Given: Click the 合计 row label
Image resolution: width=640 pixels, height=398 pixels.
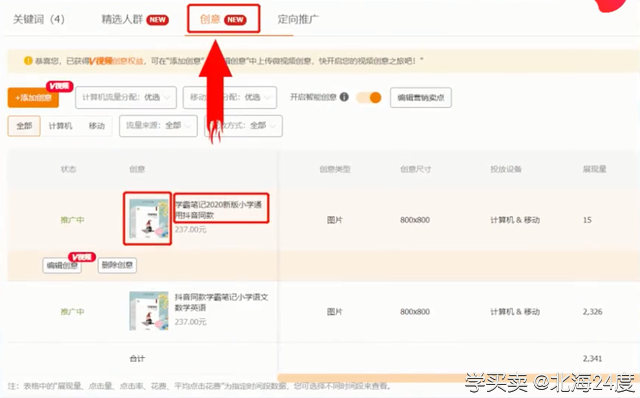Looking at the screenshot, I should pyautogui.click(x=137, y=358).
